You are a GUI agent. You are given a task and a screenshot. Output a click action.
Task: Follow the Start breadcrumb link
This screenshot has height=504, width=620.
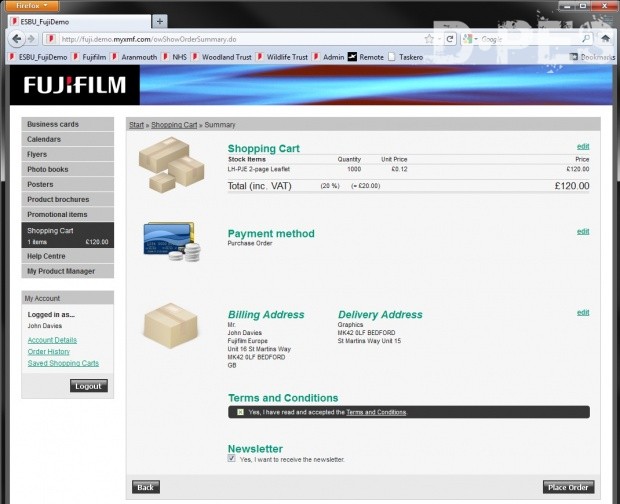tap(136, 125)
